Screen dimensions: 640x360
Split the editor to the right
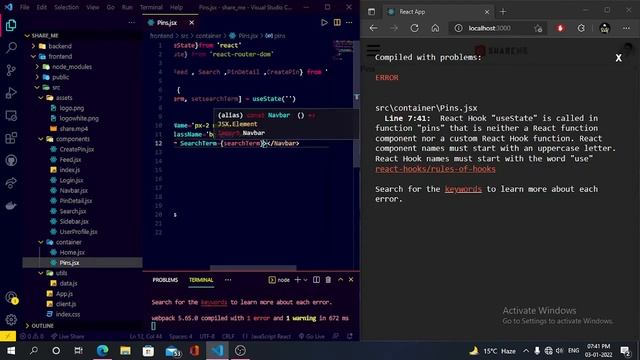click(337, 22)
